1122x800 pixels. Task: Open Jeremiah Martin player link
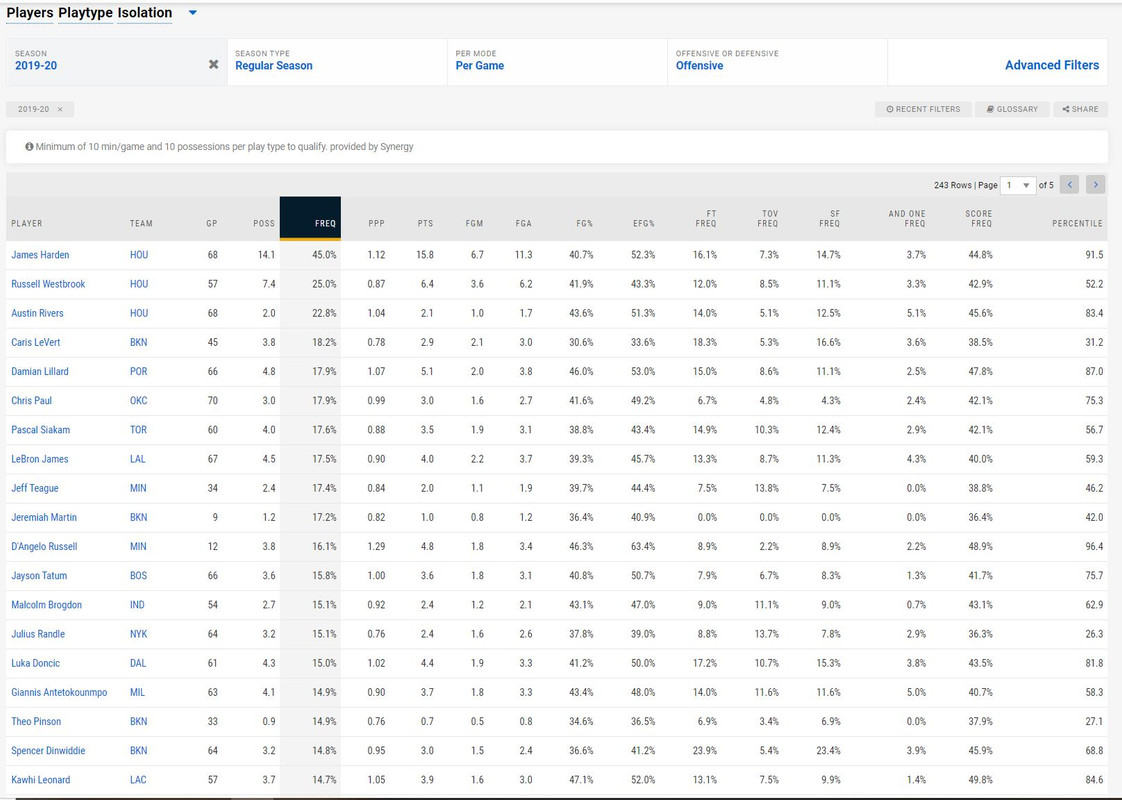44,517
